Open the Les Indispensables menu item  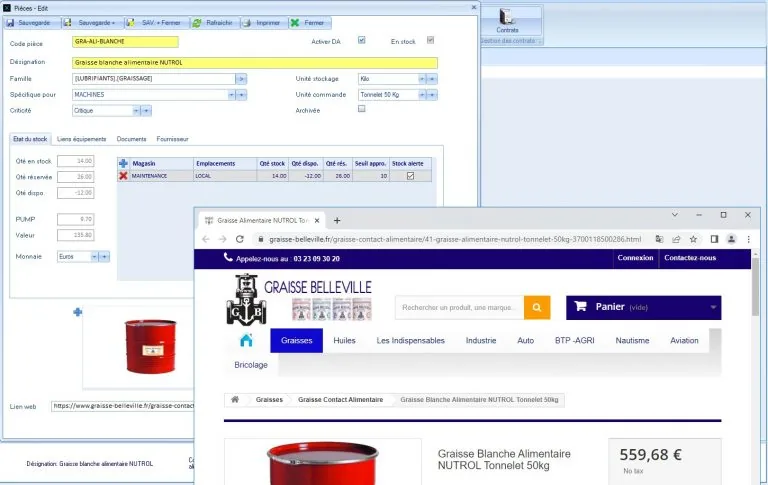coord(410,341)
